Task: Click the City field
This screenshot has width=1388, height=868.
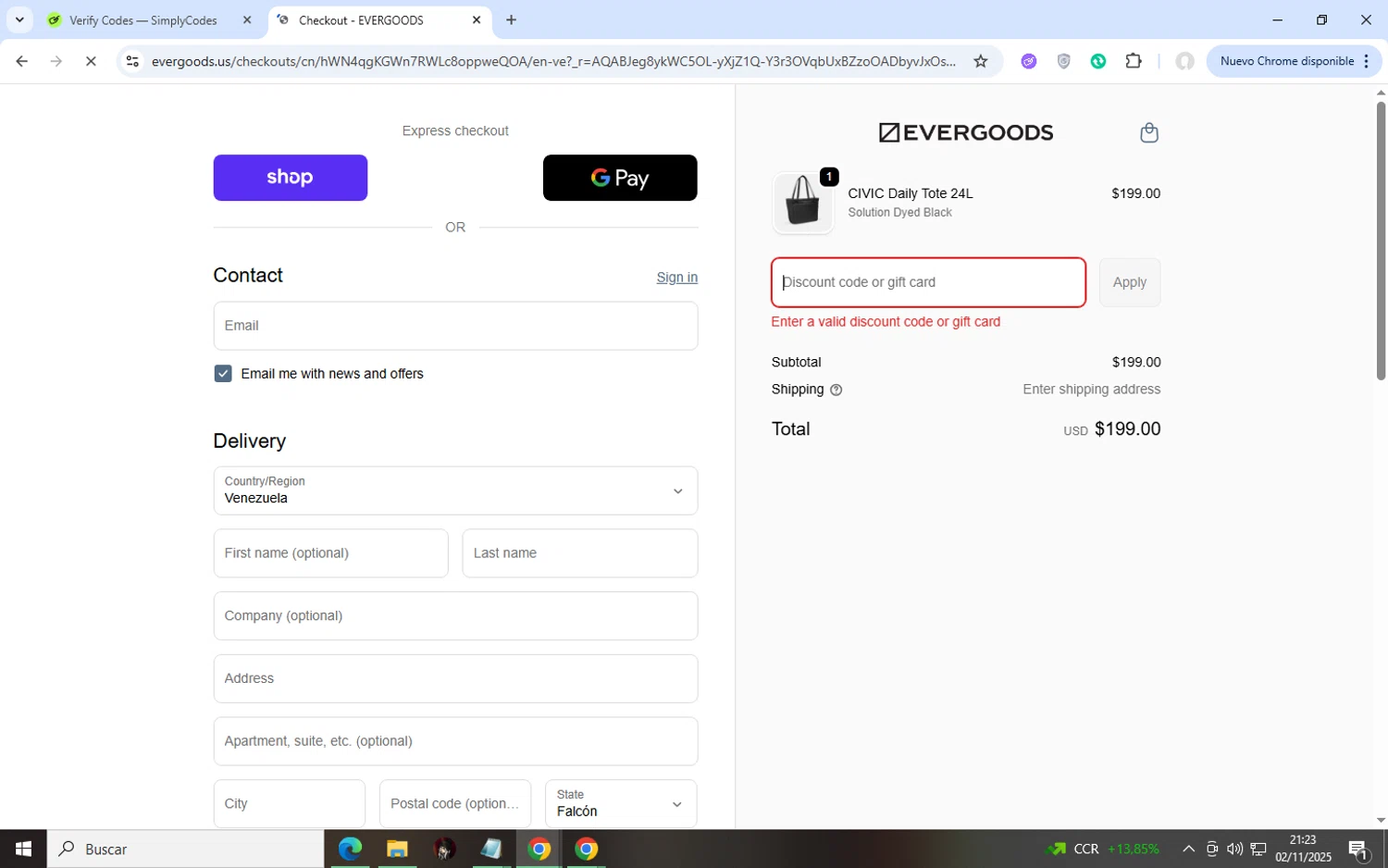Action: [289, 803]
